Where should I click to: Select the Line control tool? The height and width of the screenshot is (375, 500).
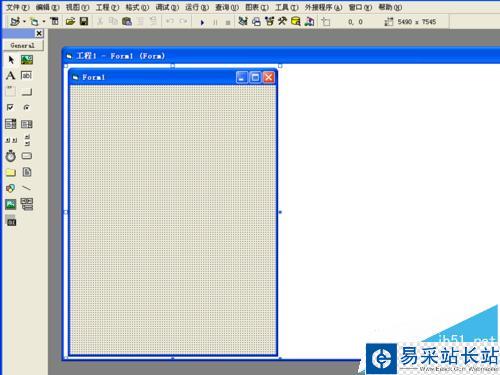[27, 188]
